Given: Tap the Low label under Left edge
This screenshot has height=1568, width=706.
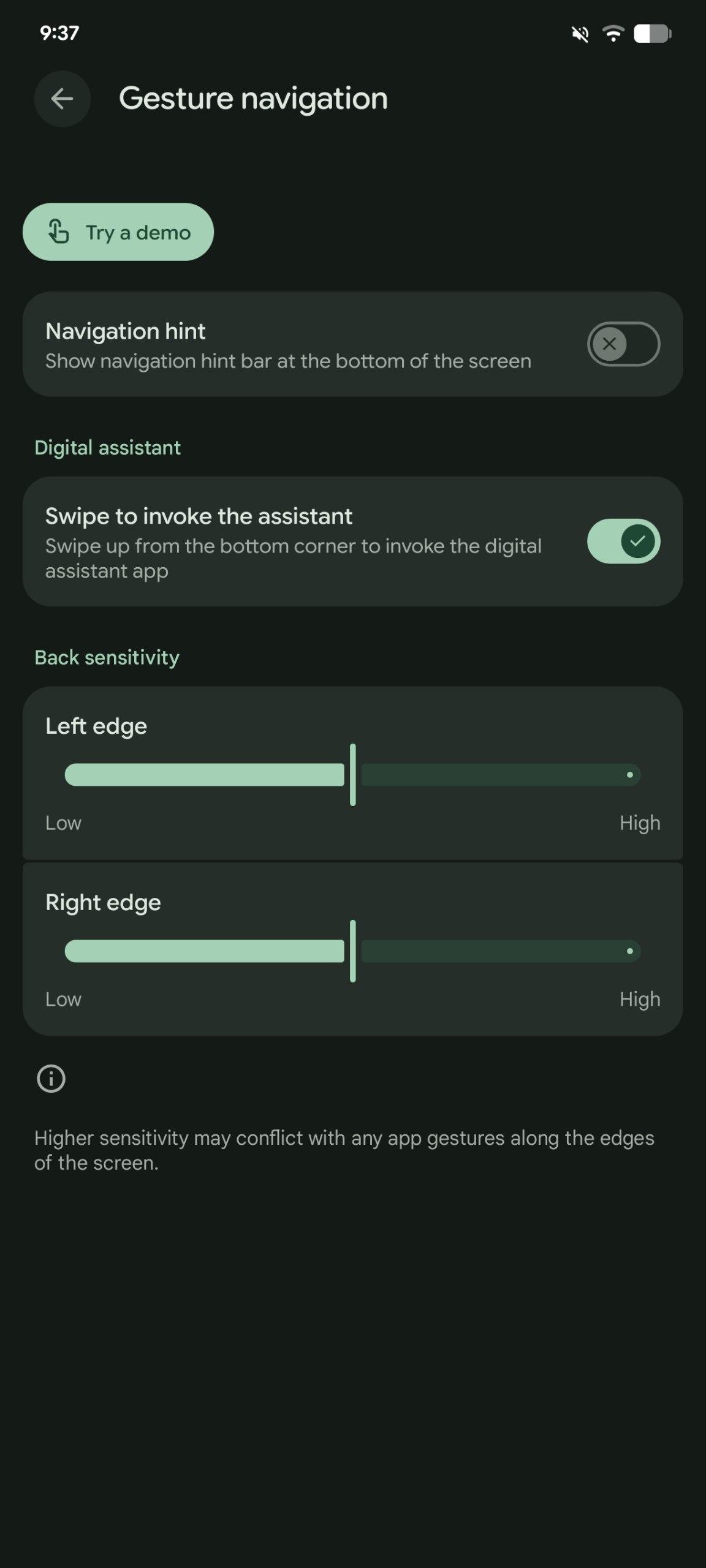Looking at the screenshot, I should 63,823.
